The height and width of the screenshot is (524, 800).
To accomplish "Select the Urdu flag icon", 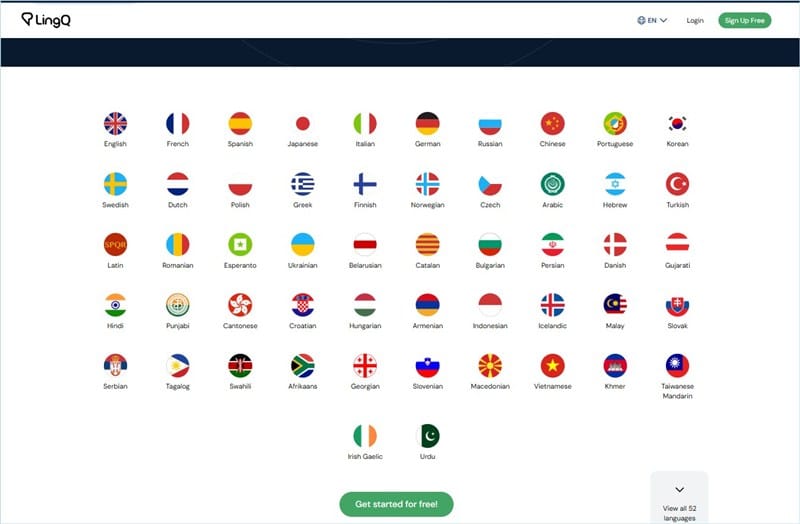I will tap(428, 436).
